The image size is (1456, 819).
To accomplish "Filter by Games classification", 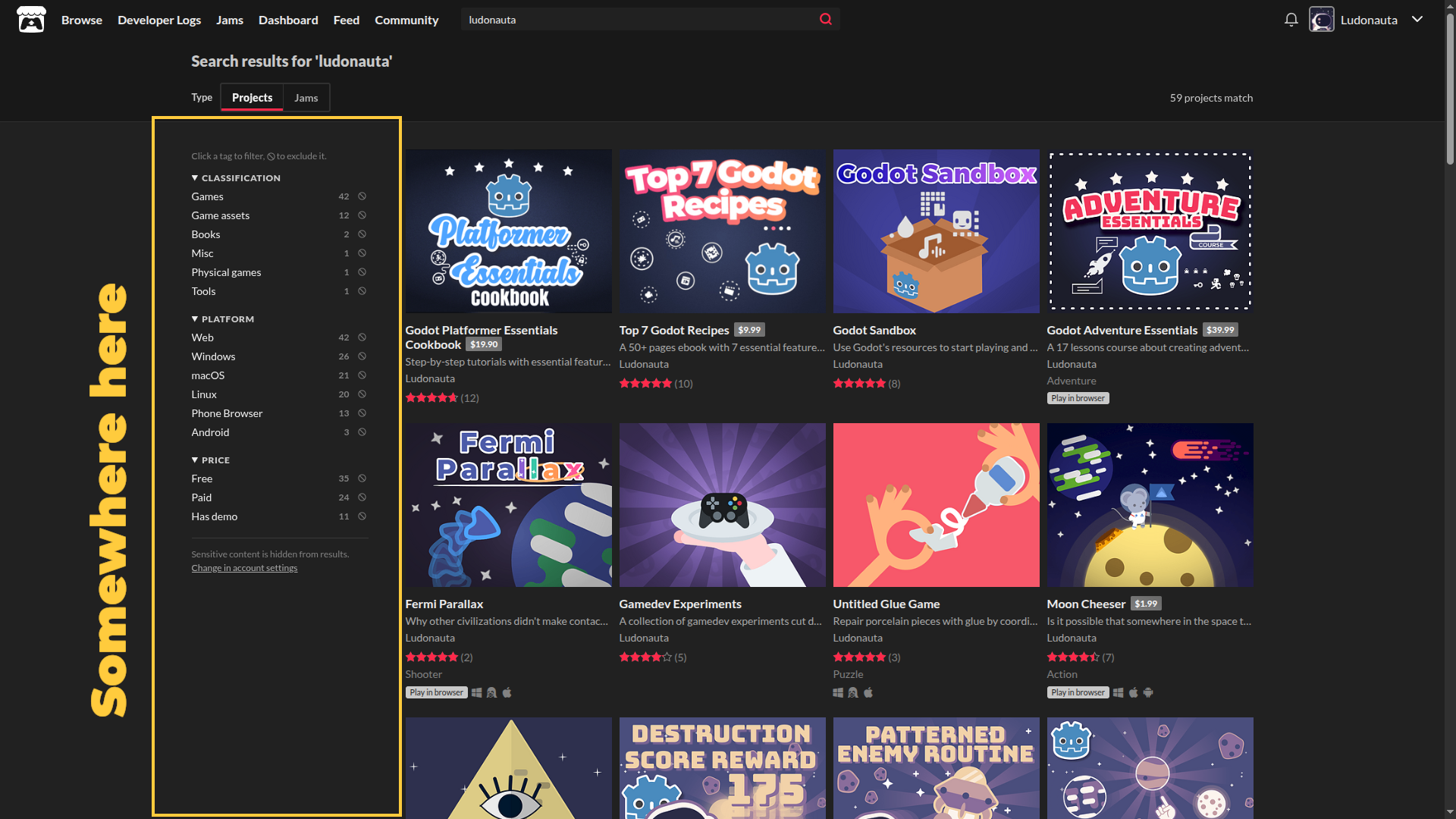I will [207, 196].
